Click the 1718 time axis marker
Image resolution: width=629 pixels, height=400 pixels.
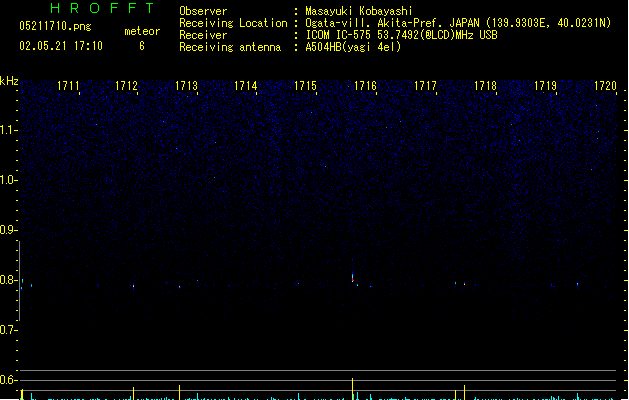click(x=485, y=86)
